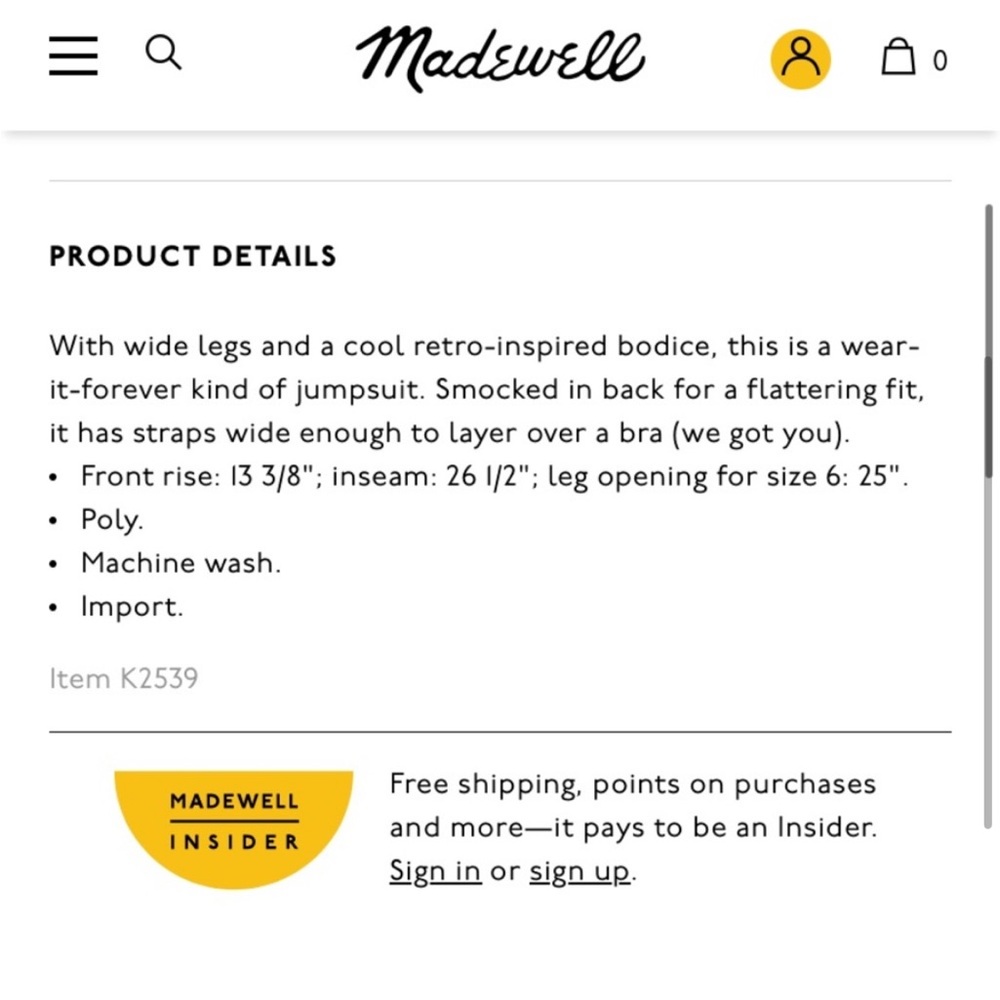The height and width of the screenshot is (1000, 1000).
Task: Click the INSIDER word on the badge
Action: 234,842
